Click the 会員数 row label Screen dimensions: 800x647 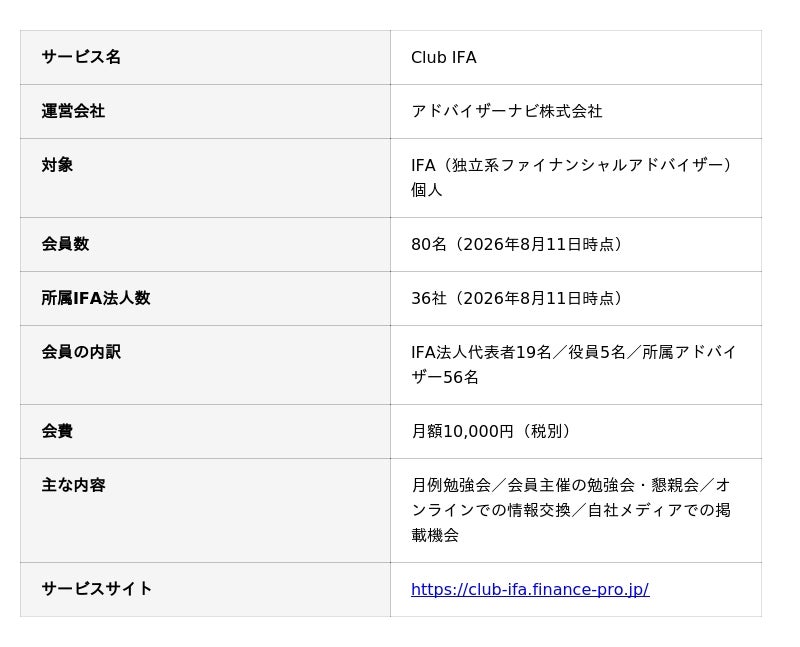(x=65, y=244)
